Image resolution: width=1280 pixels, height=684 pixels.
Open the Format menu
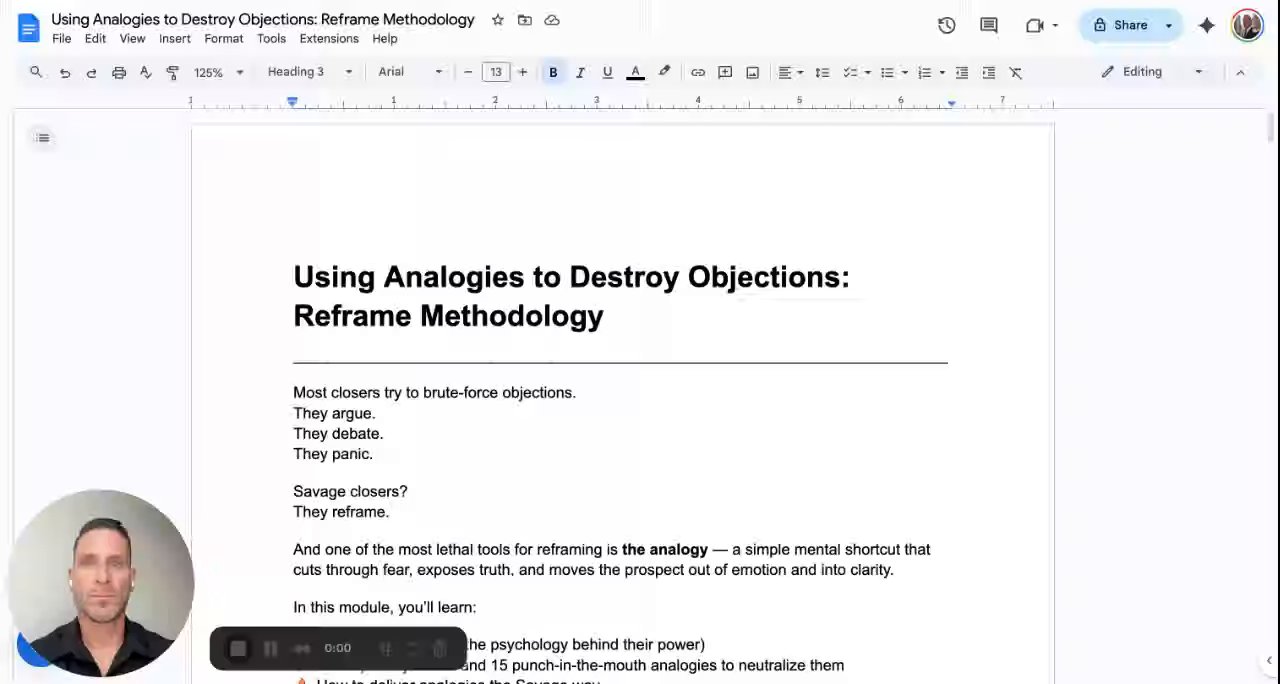click(224, 39)
